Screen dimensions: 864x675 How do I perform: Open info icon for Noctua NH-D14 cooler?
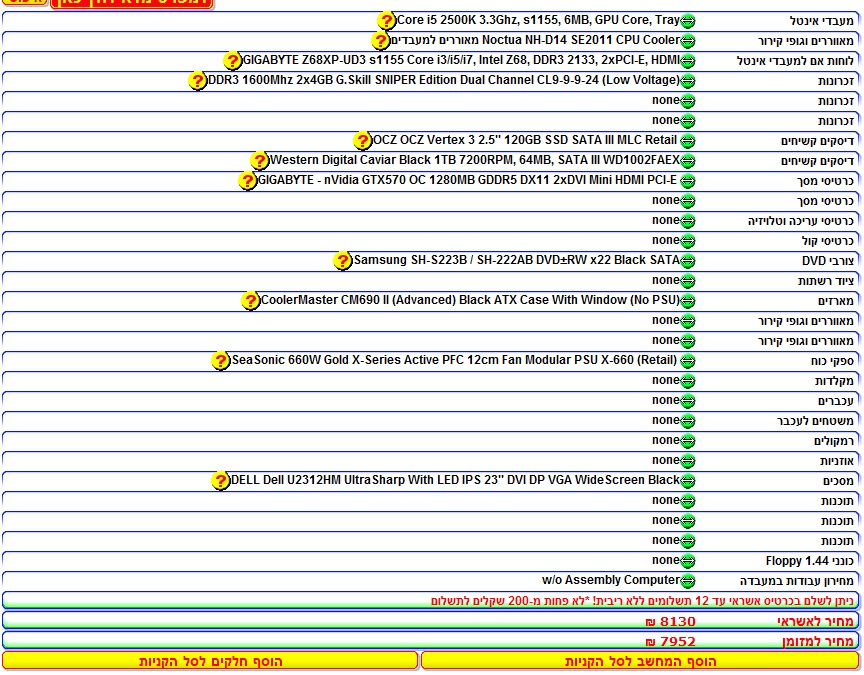[380, 41]
